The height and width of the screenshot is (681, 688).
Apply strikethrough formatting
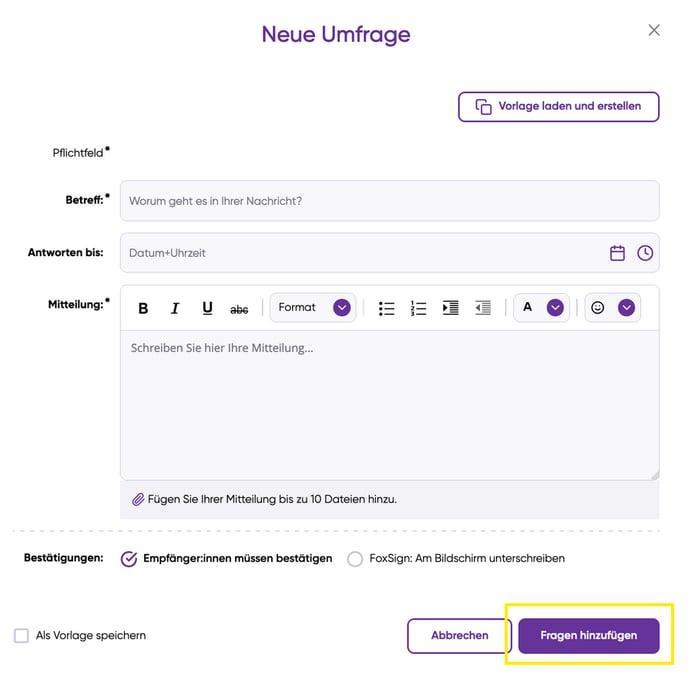pyautogui.click(x=239, y=309)
